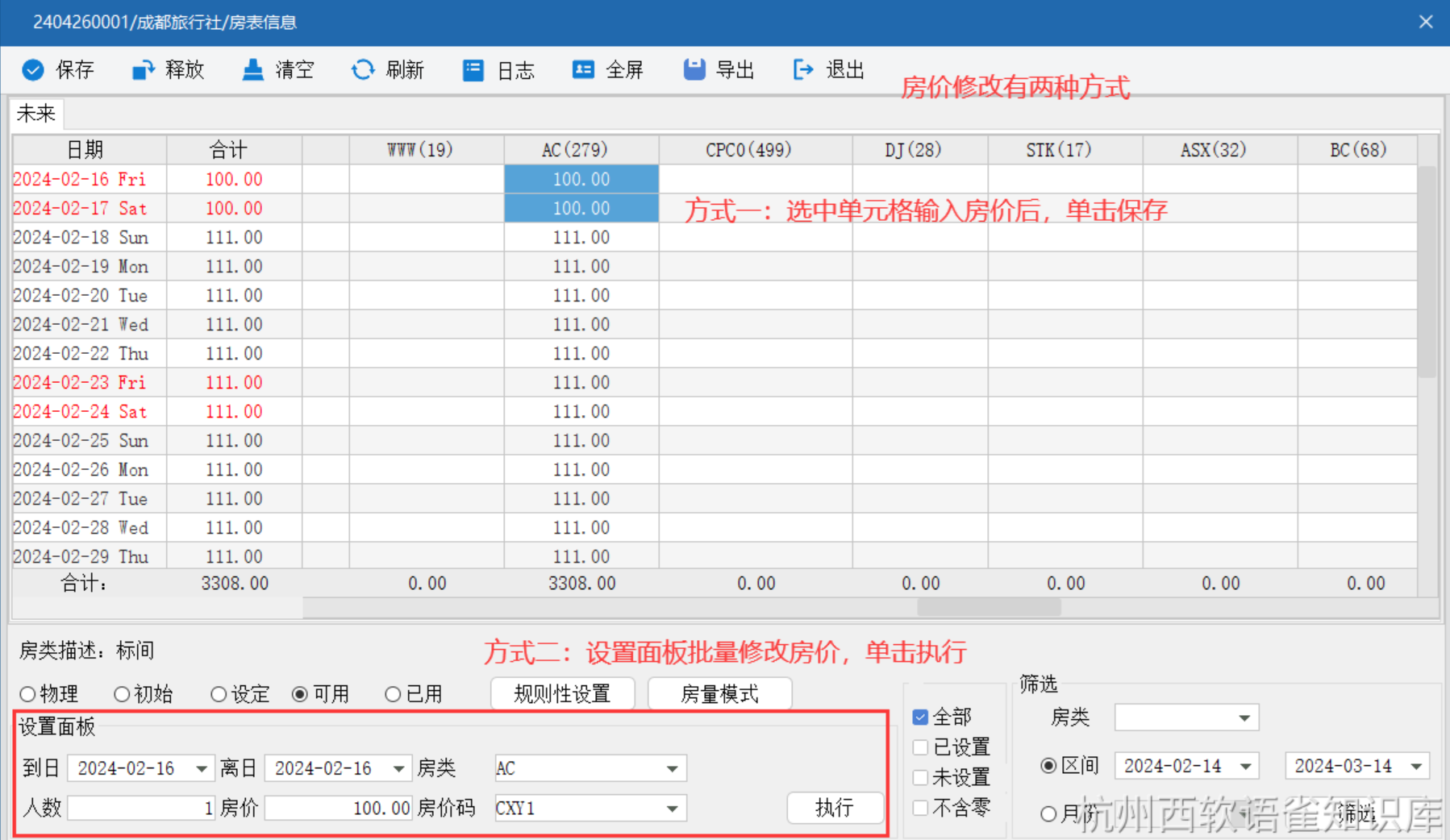Screen dimensions: 1450x840
Task: Click the horizontal scrollbar thumb of the table
Action: pos(990,608)
